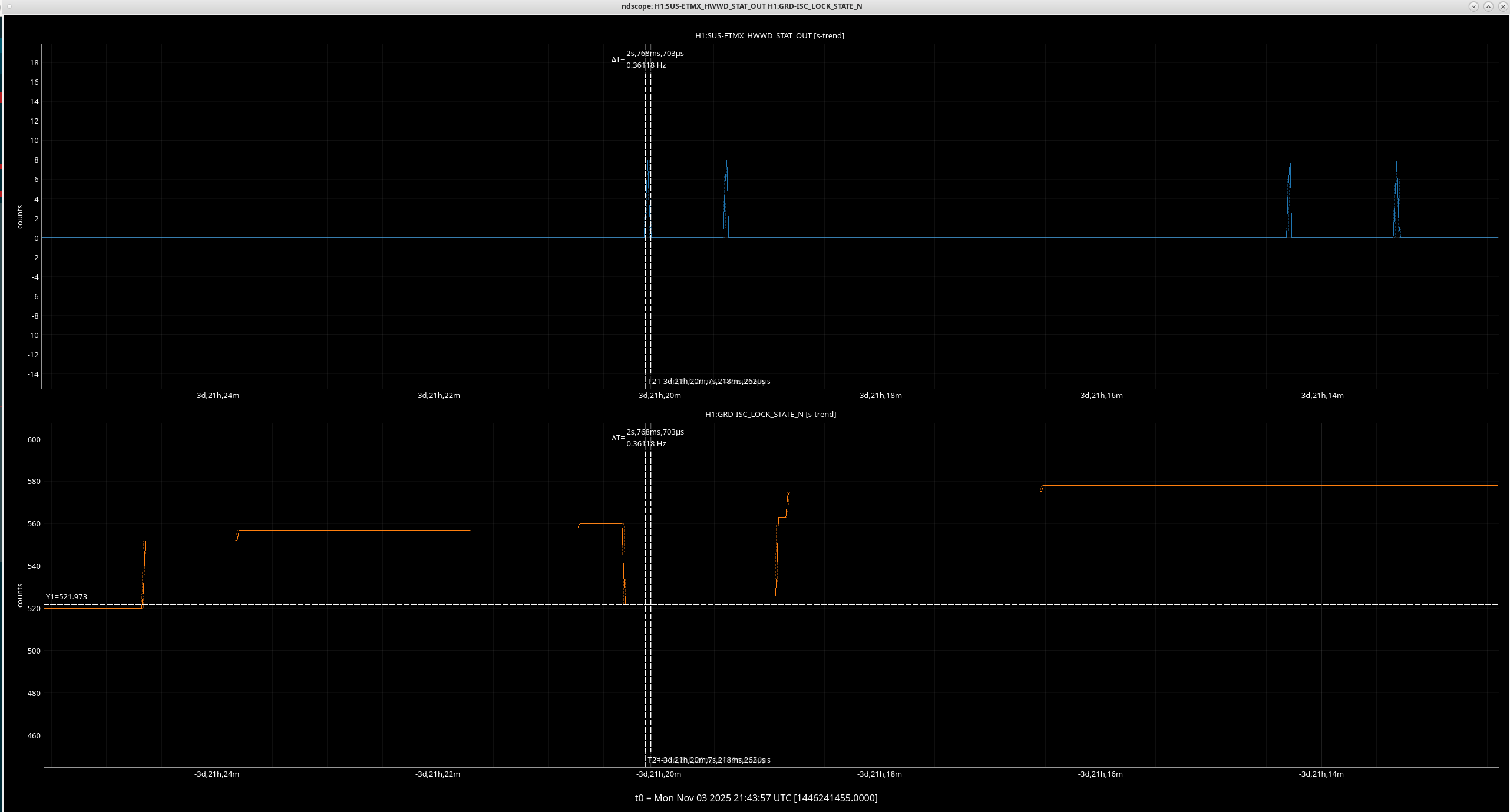Click the bottom plot's counts axis label
This screenshot has height=812, width=1510.
pos(19,595)
